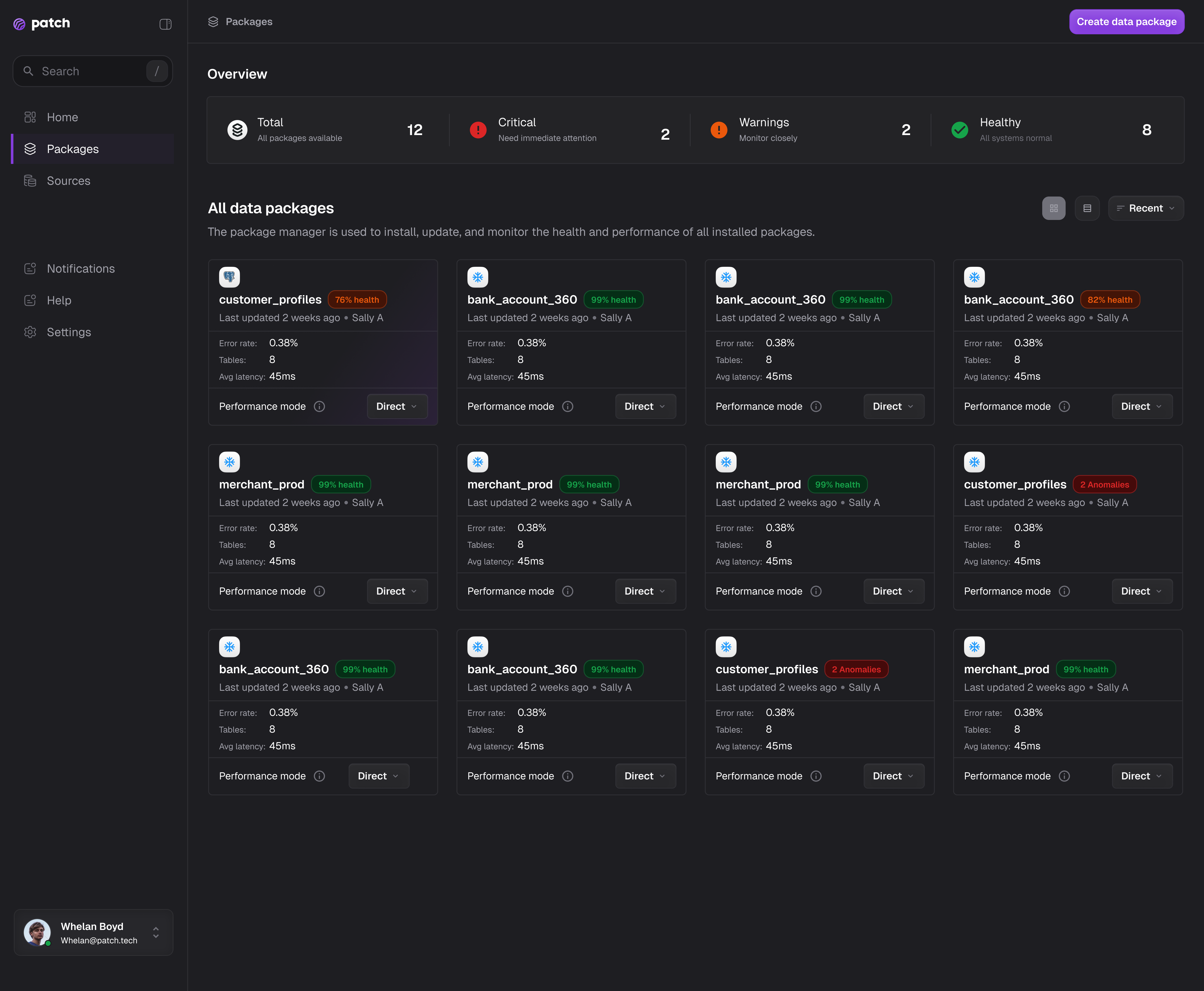The height and width of the screenshot is (991, 1204).
Task: Click the PostgreSQL icon on customer_profiles card
Action: pyautogui.click(x=229, y=277)
